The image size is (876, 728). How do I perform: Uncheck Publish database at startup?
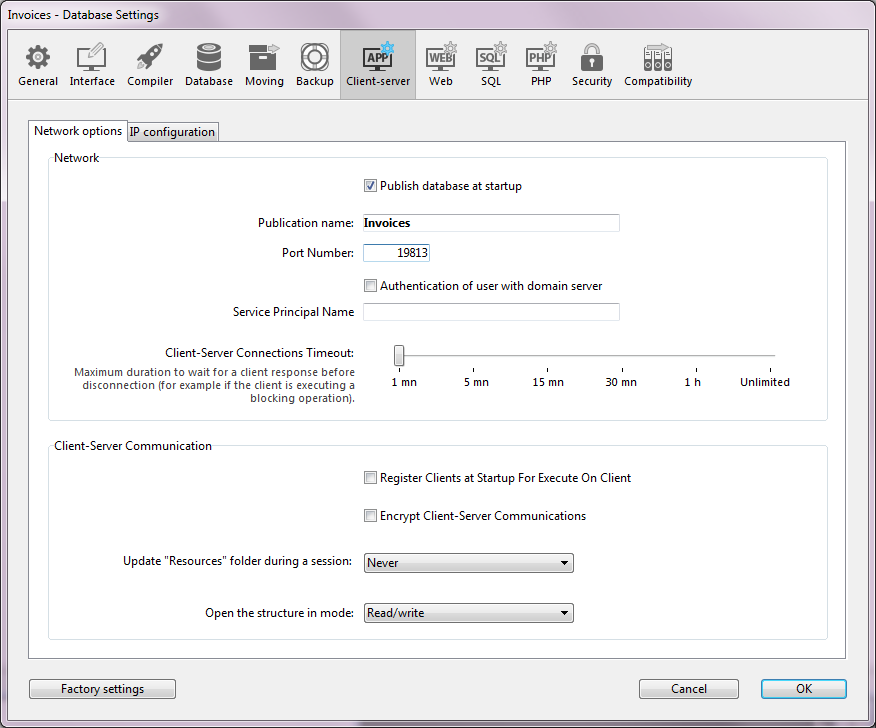tap(371, 186)
